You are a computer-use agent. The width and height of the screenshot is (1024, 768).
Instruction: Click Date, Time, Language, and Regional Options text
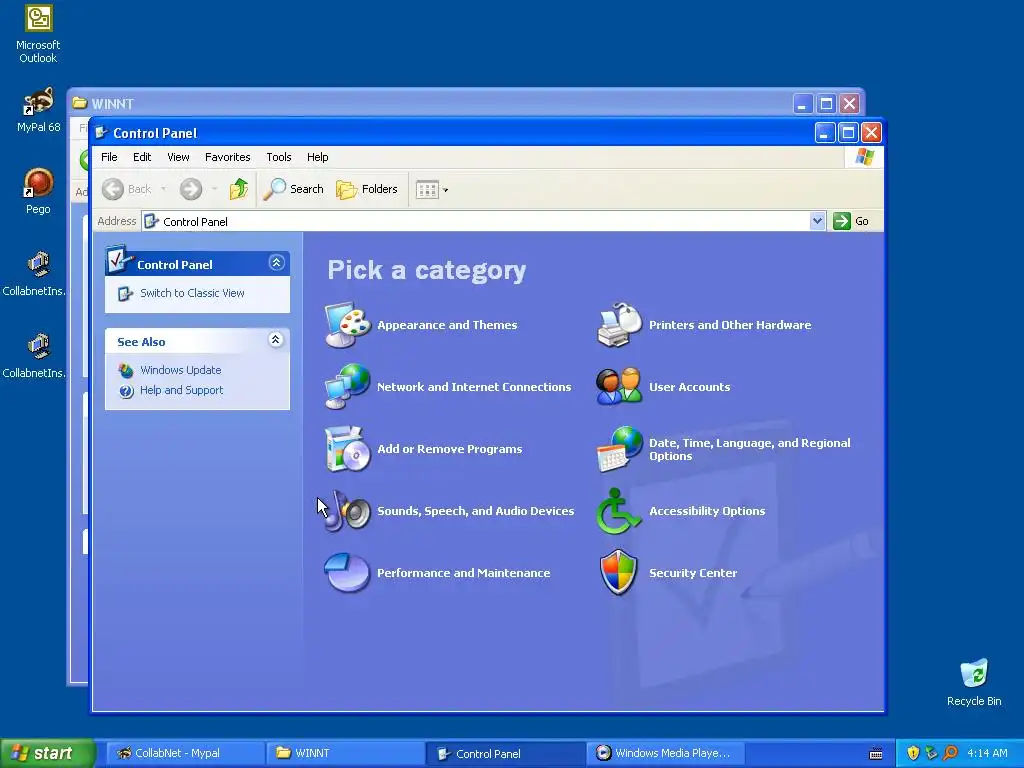click(750, 449)
